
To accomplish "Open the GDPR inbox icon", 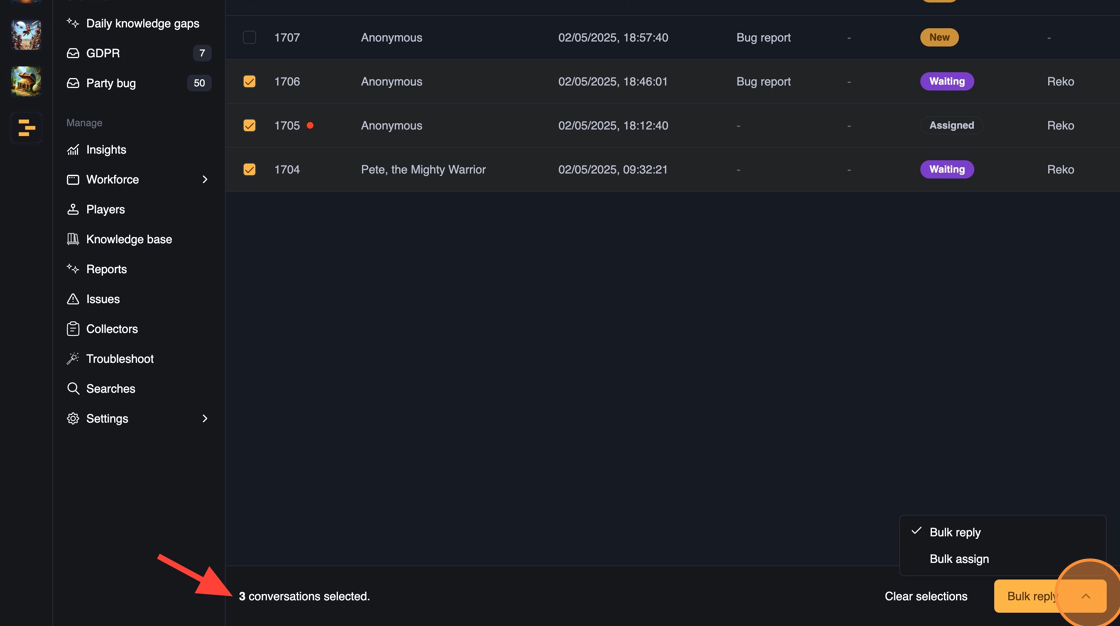I will pos(73,53).
